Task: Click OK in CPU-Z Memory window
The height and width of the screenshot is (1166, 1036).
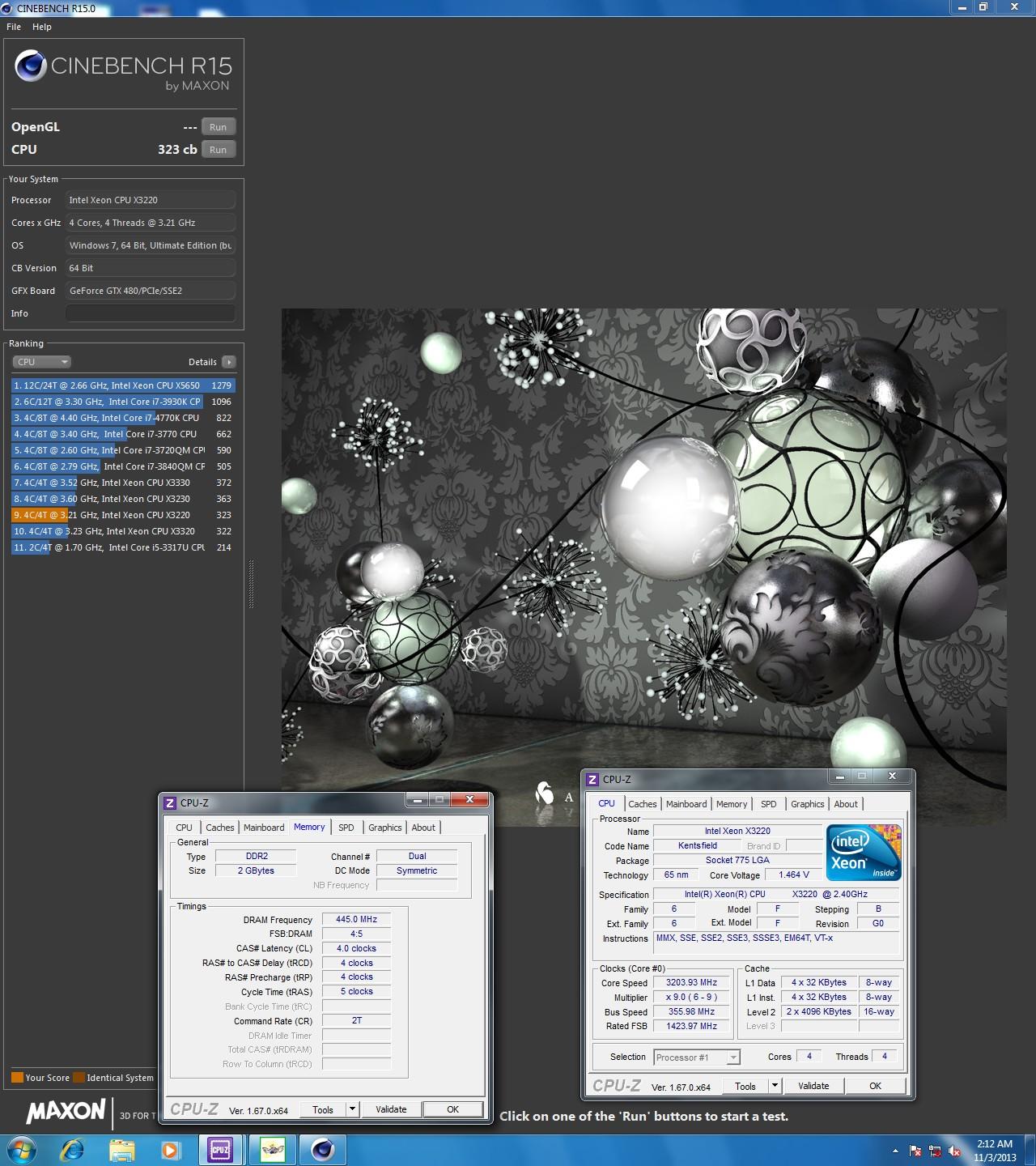Action: tap(452, 1109)
